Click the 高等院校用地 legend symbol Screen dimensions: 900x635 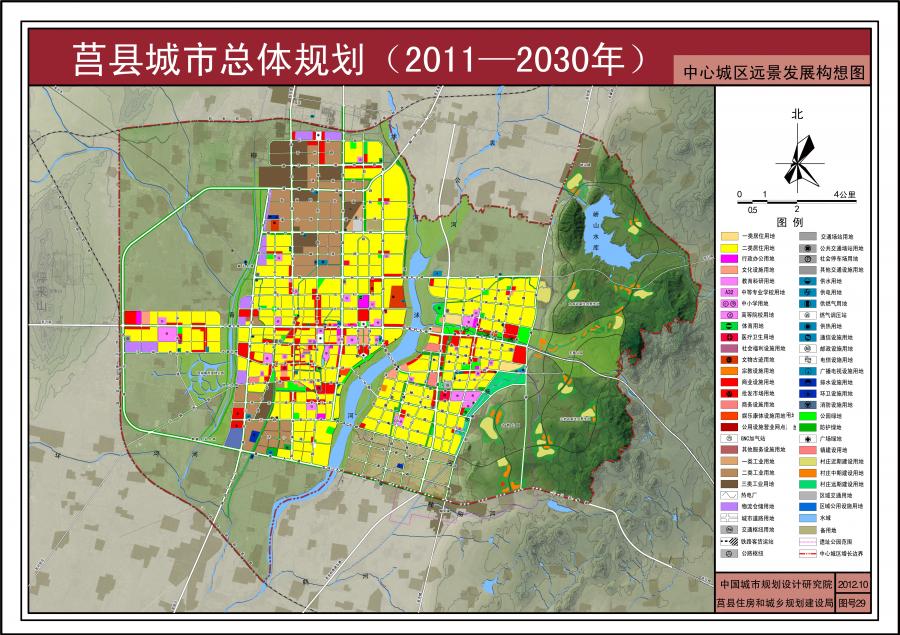point(730,315)
